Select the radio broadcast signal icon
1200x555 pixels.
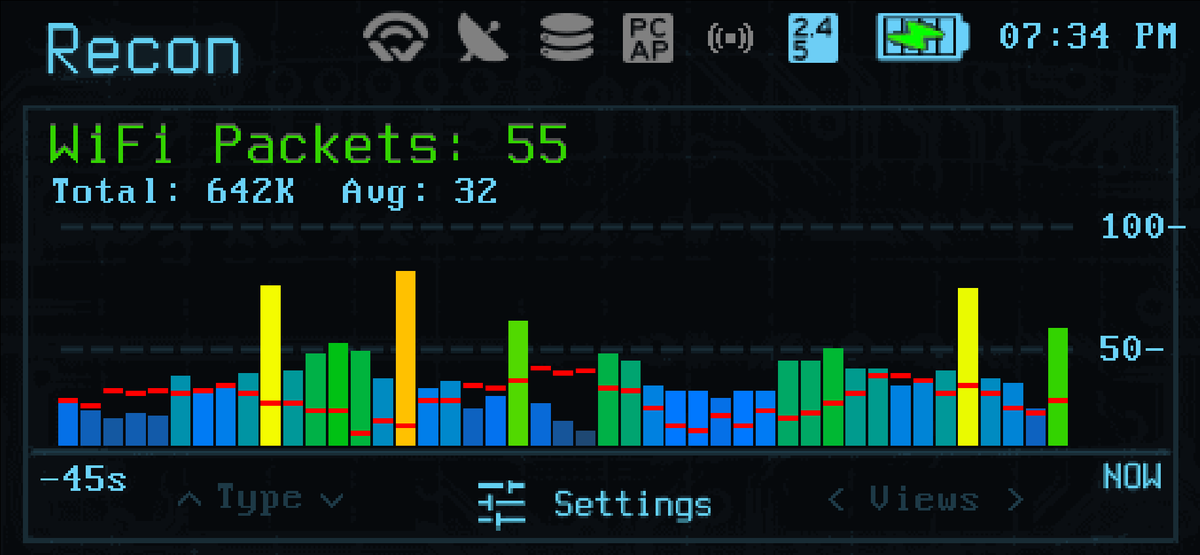click(x=729, y=39)
